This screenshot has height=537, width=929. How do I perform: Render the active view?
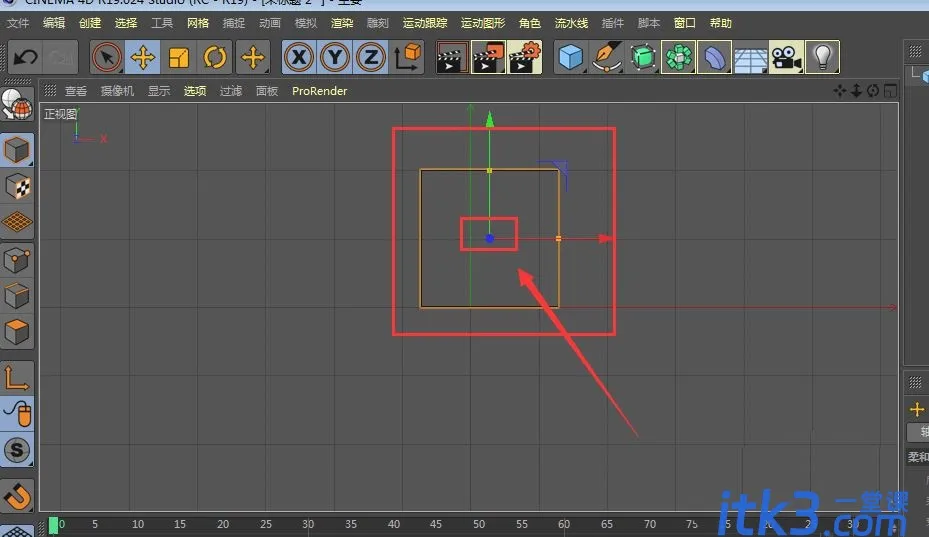pos(452,57)
